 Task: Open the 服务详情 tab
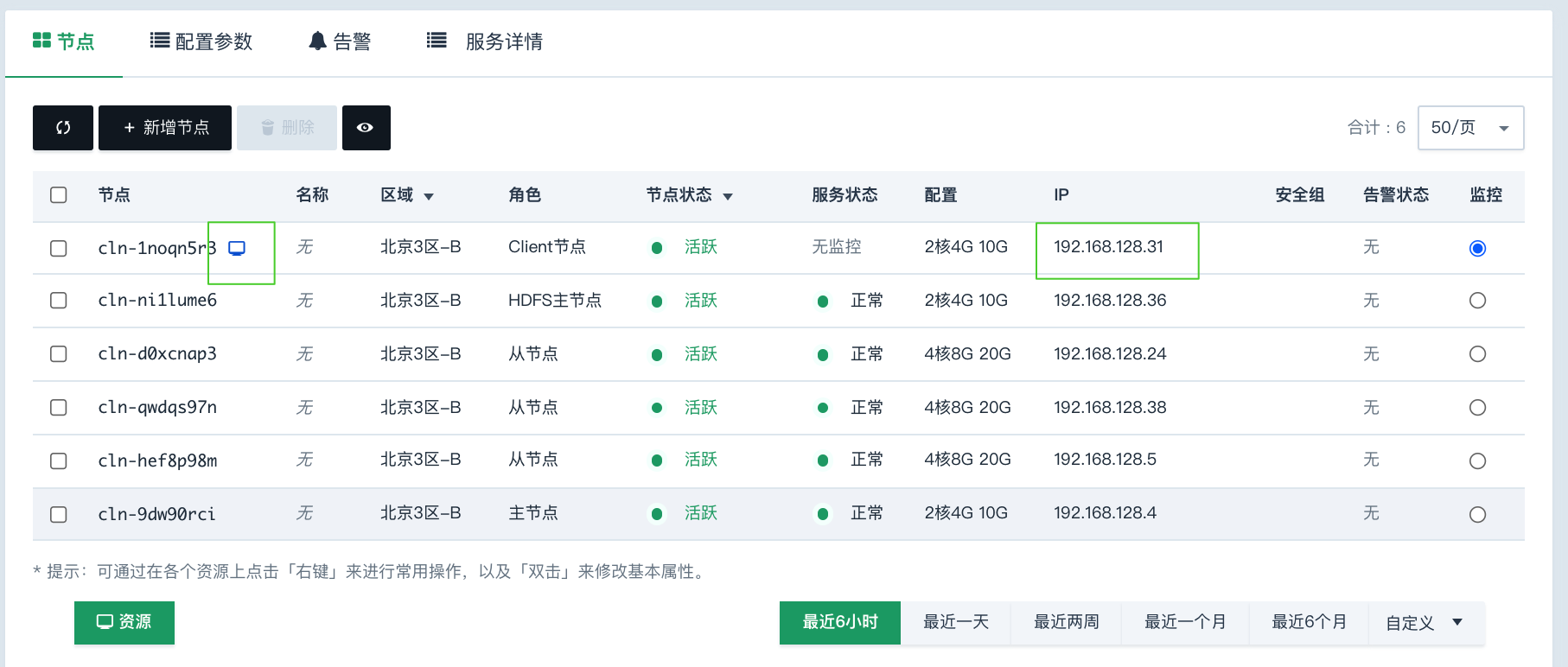485,41
